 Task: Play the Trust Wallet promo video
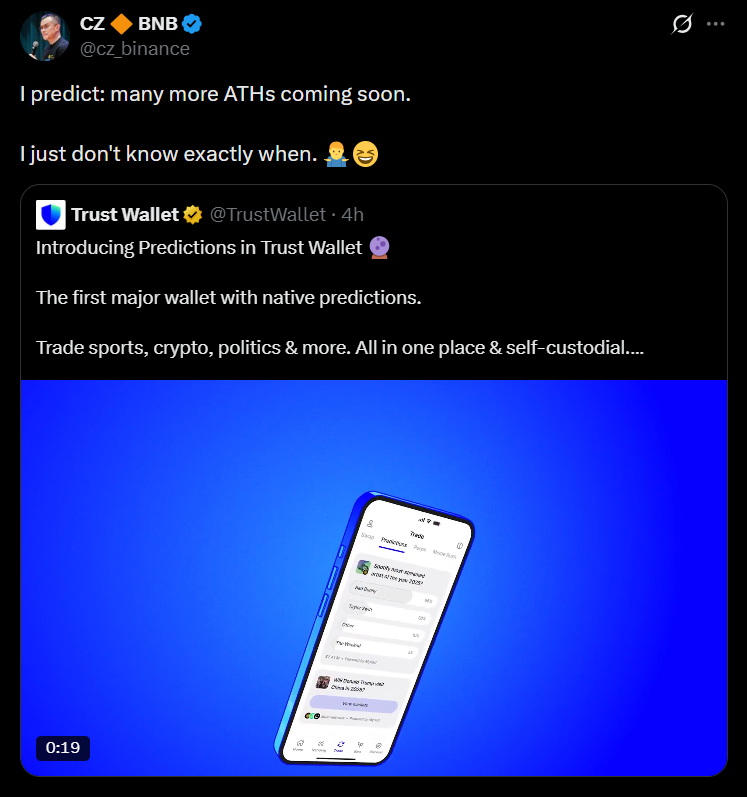click(x=374, y=578)
